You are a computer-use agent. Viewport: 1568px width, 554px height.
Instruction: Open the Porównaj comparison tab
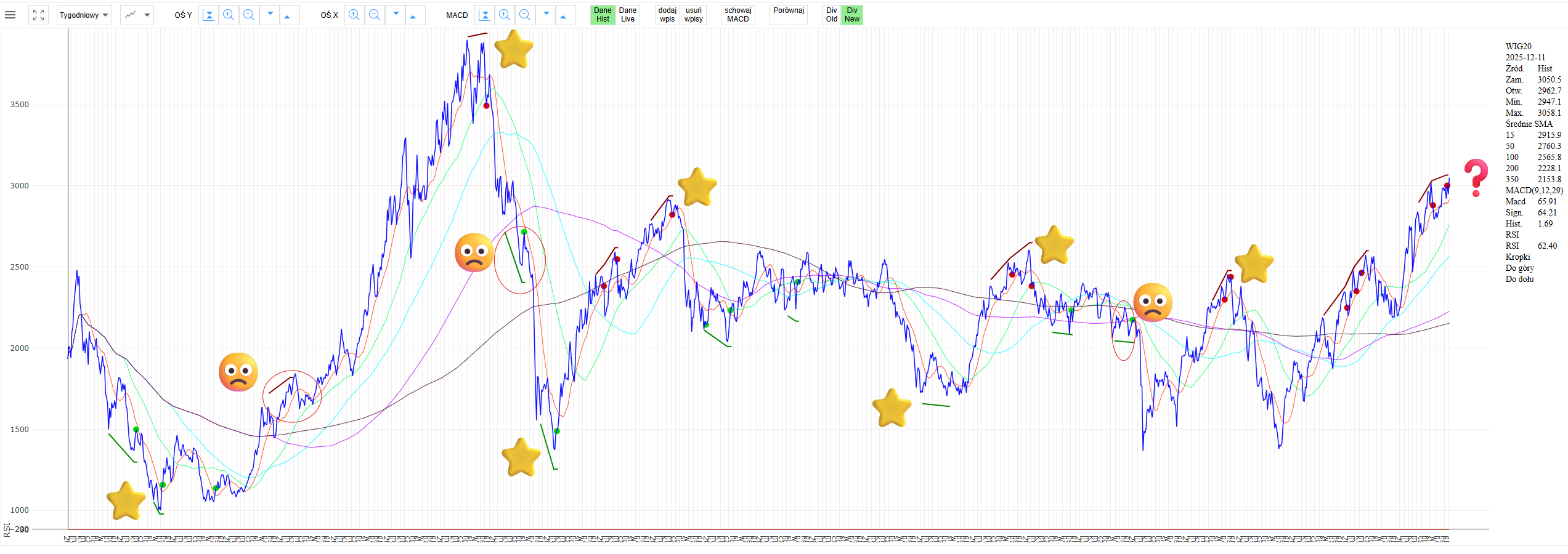788,11
